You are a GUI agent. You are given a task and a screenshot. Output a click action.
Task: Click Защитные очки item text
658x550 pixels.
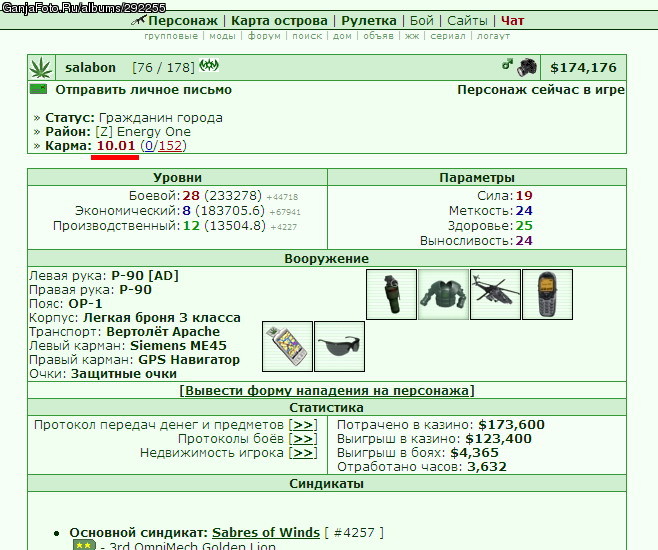pyautogui.click(x=124, y=374)
